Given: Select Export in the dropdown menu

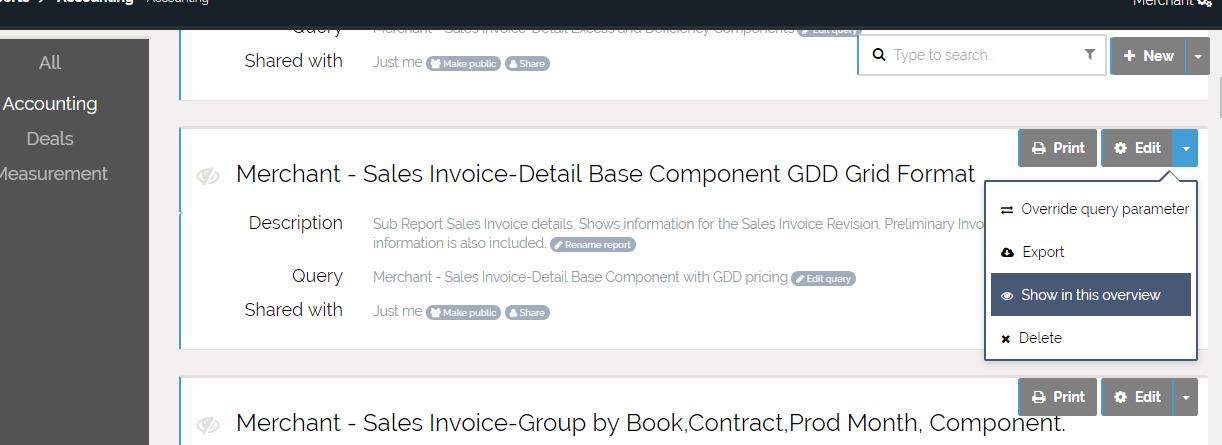Looking at the screenshot, I should pos(1042,252).
